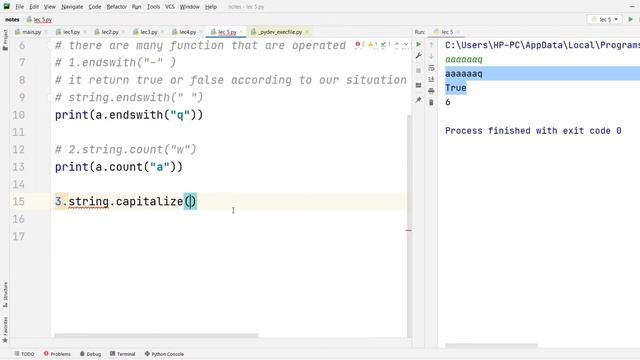Open the Problems tool window
The image size is (640, 360).
(x=57, y=354)
